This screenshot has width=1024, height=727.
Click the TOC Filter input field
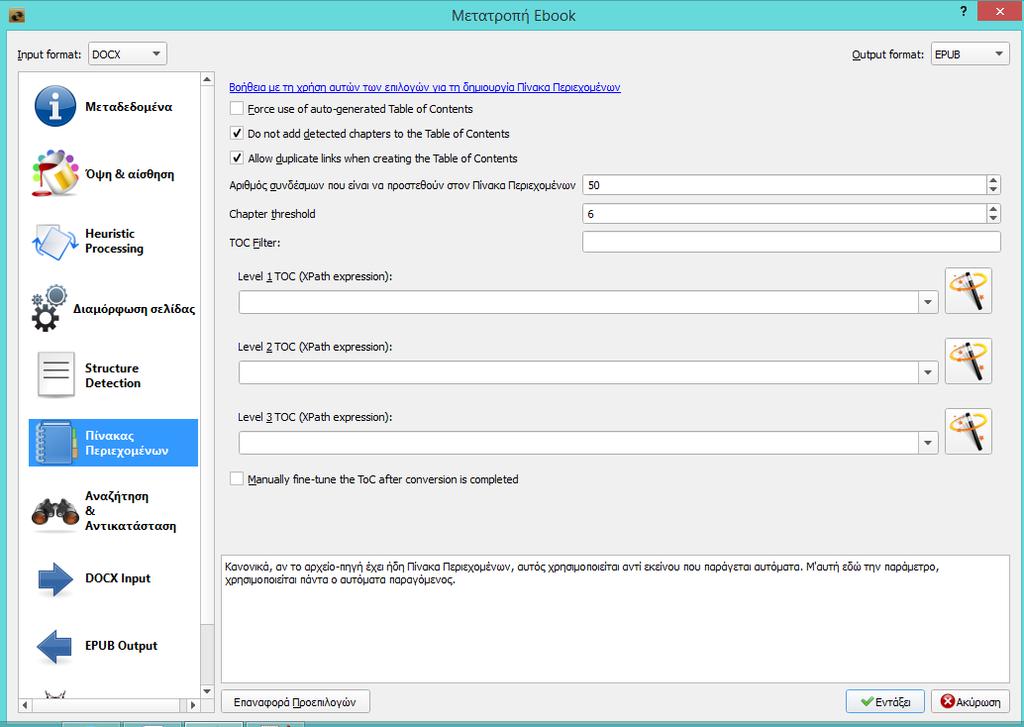pos(791,242)
